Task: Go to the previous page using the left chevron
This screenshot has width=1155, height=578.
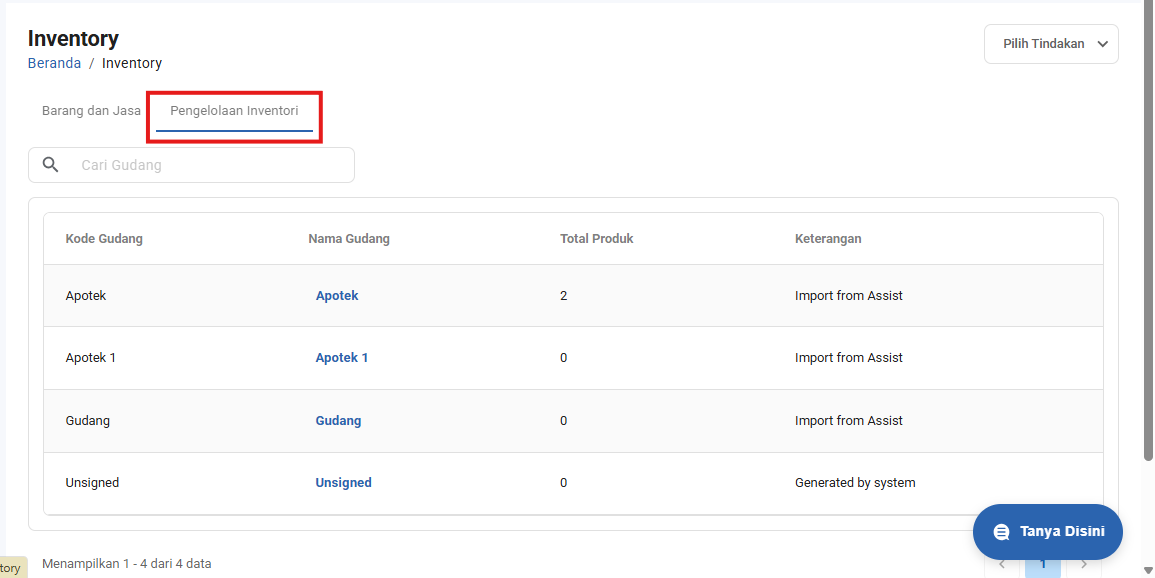Action: [1002, 565]
